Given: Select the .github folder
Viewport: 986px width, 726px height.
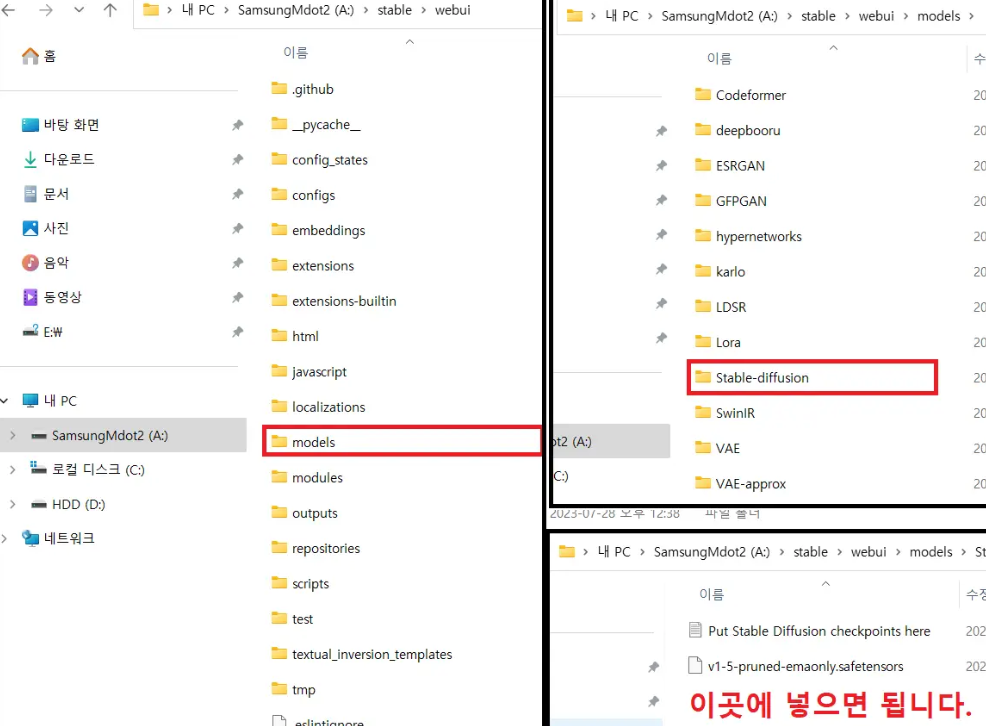Looking at the screenshot, I should [302, 89].
